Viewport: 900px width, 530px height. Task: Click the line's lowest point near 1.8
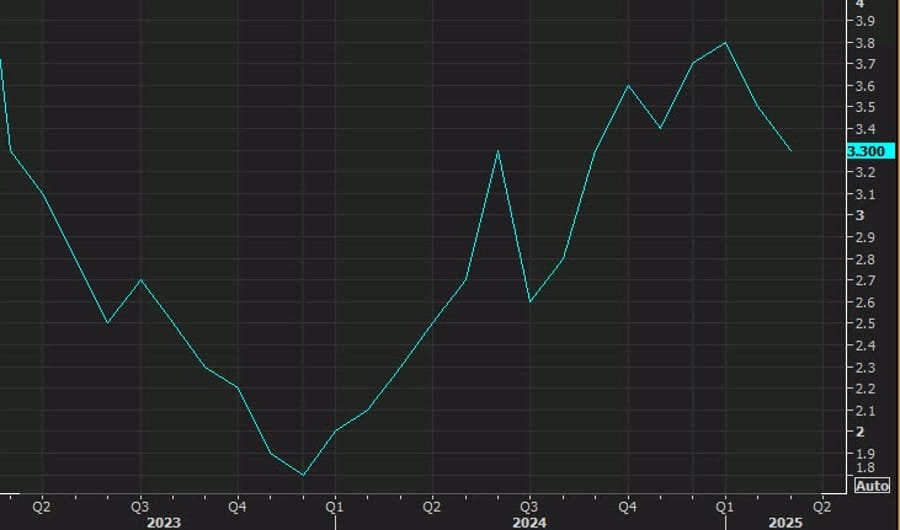[303, 475]
